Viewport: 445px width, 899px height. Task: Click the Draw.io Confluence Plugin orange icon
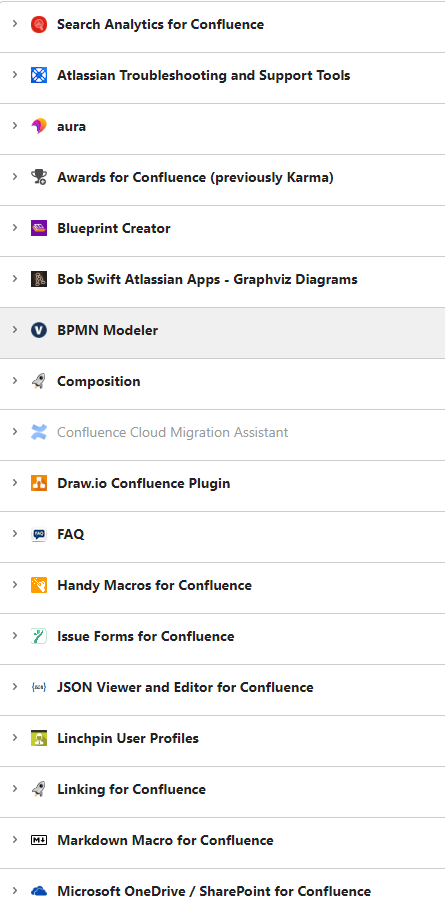point(38,483)
